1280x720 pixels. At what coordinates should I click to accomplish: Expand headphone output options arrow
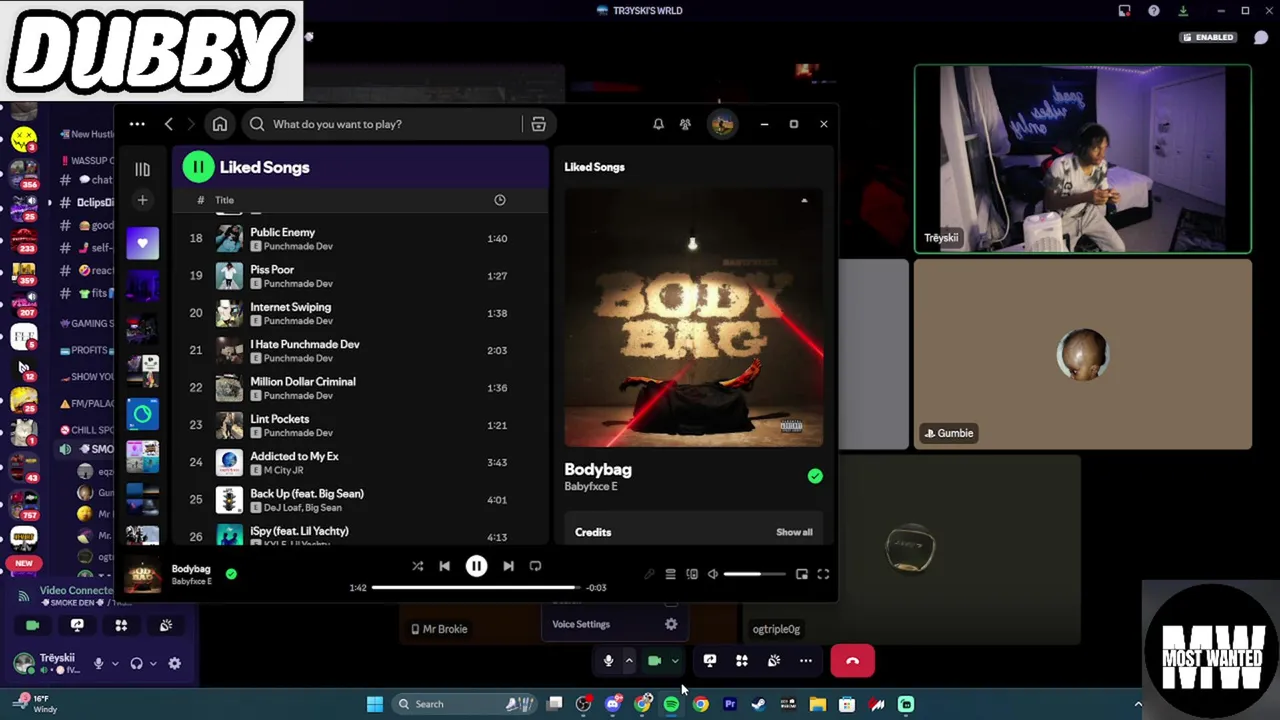[x=152, y=663]
